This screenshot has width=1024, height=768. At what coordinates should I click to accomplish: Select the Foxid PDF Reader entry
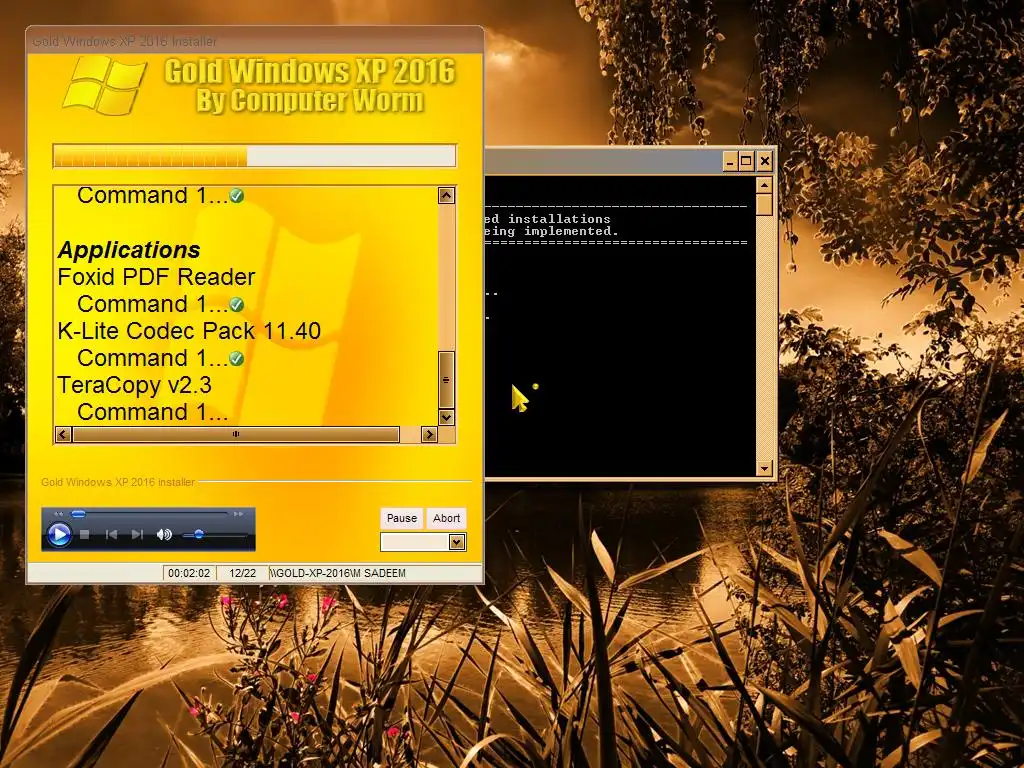point(156,277)
